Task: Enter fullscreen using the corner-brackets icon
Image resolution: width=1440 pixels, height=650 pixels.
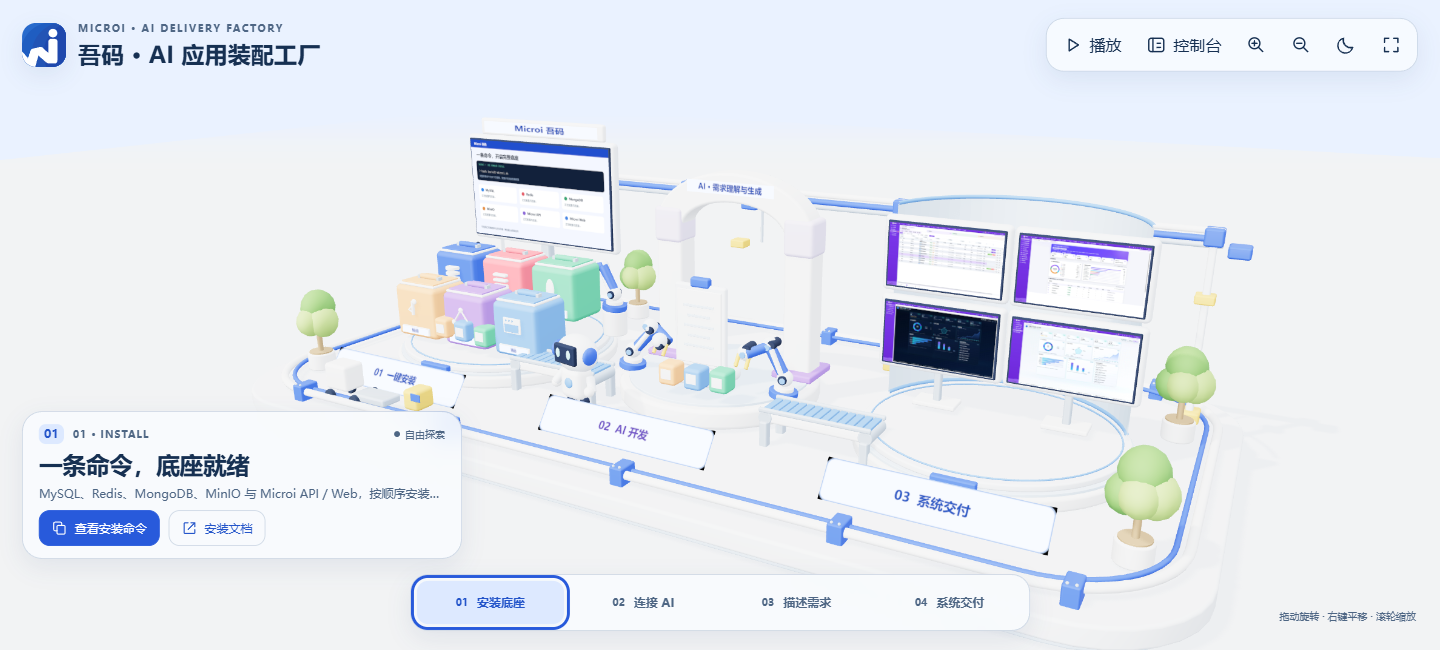Action: (x=1391, y=45)
